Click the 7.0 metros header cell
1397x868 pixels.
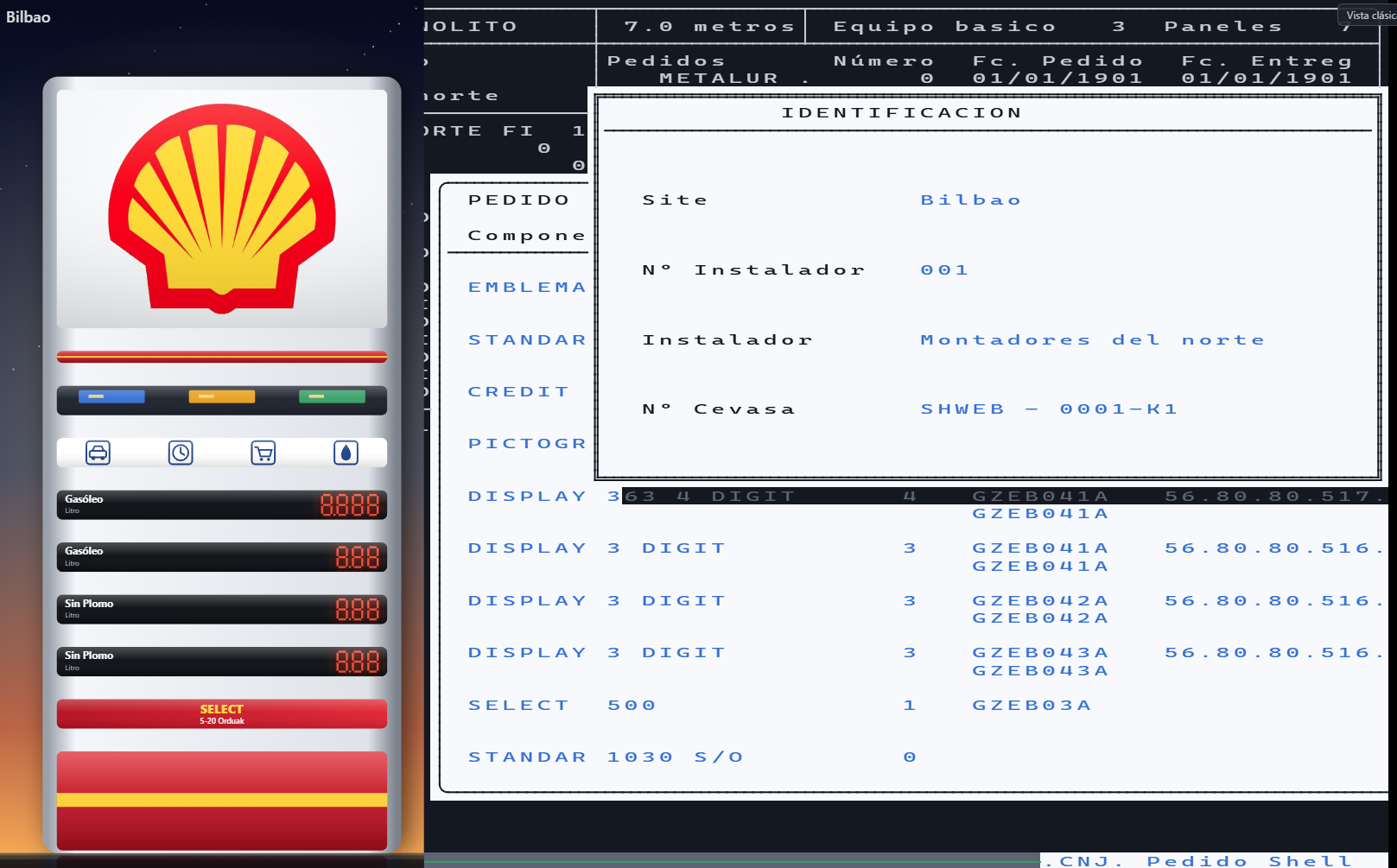(709, 27)
